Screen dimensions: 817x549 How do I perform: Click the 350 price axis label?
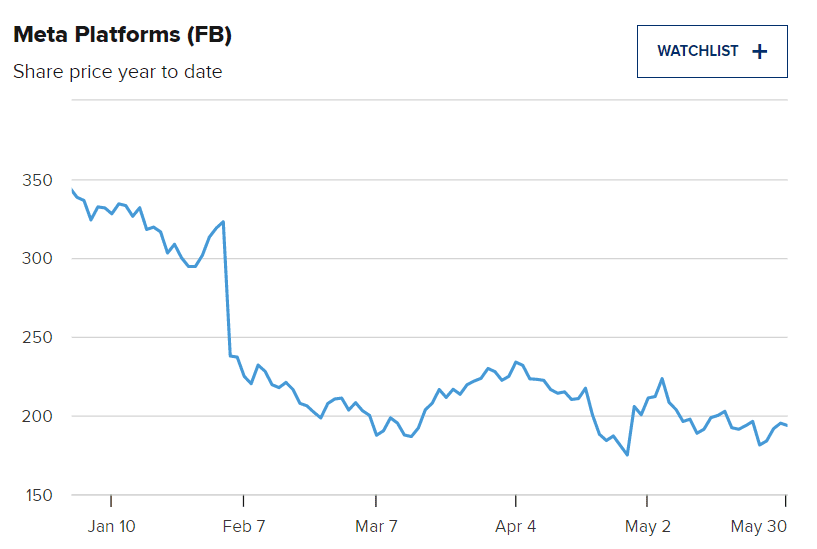coord(35,181)
